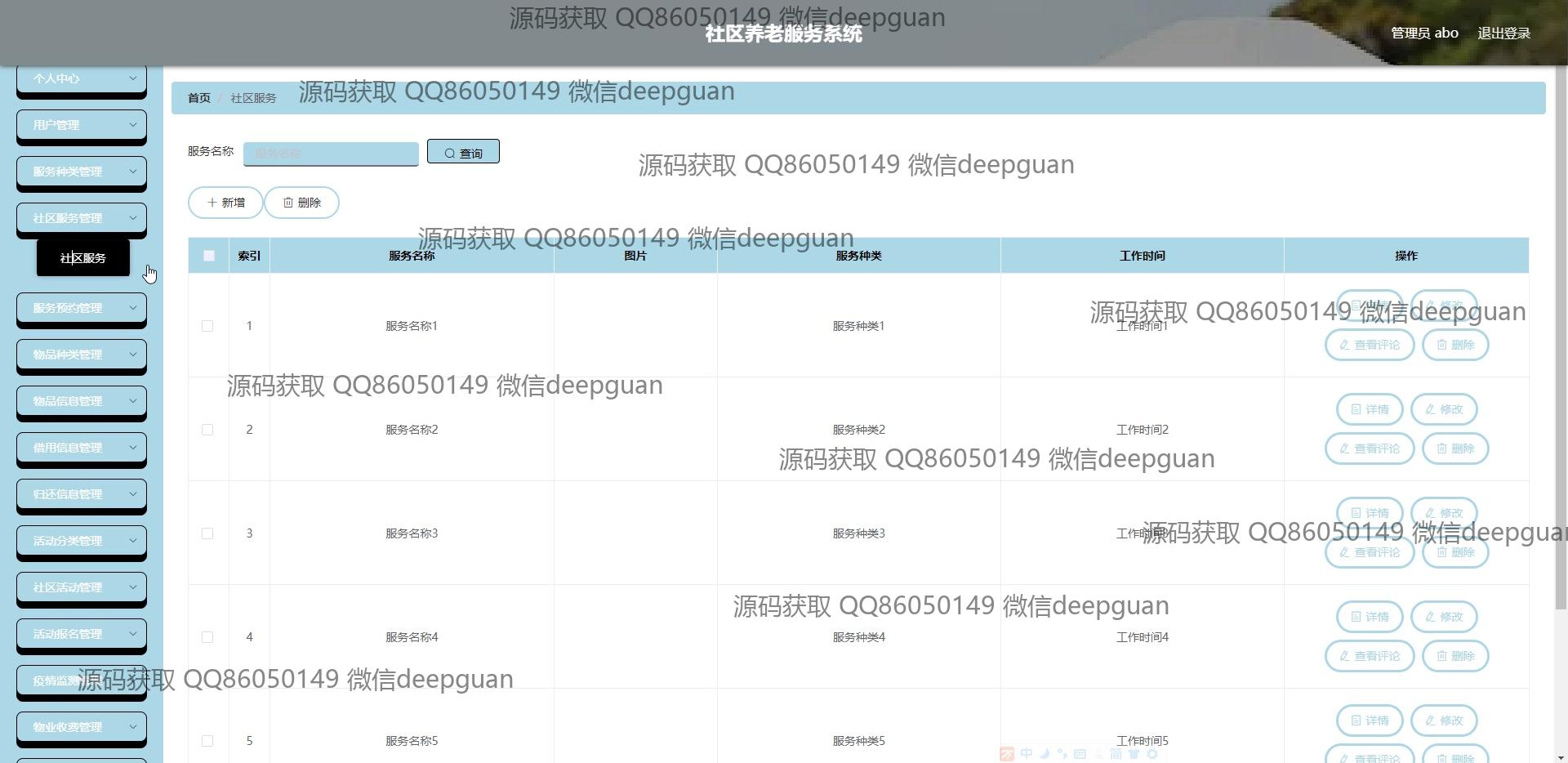Click the 服务名称4 cell
The height and width of the screenshot is (763, 1568).
coord(412,637)
